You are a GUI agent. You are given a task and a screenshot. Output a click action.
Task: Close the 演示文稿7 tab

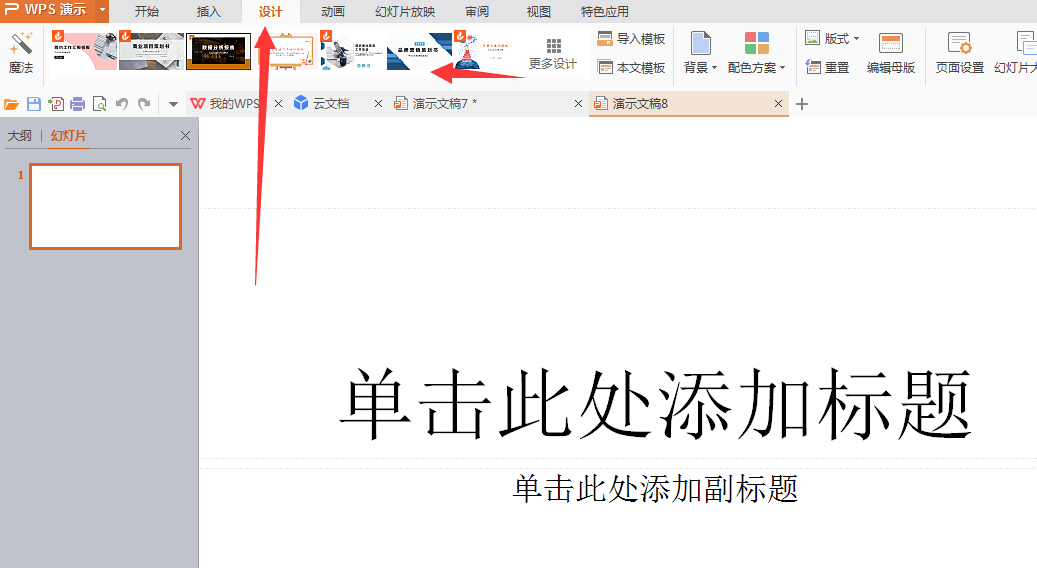(x=578, y=104)
